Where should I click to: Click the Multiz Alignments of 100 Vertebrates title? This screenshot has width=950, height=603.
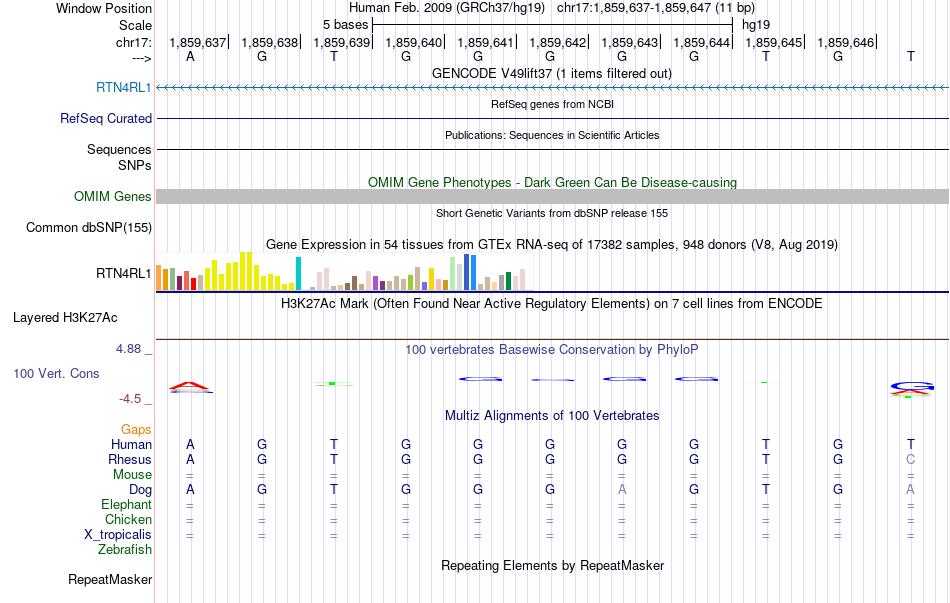552,415
